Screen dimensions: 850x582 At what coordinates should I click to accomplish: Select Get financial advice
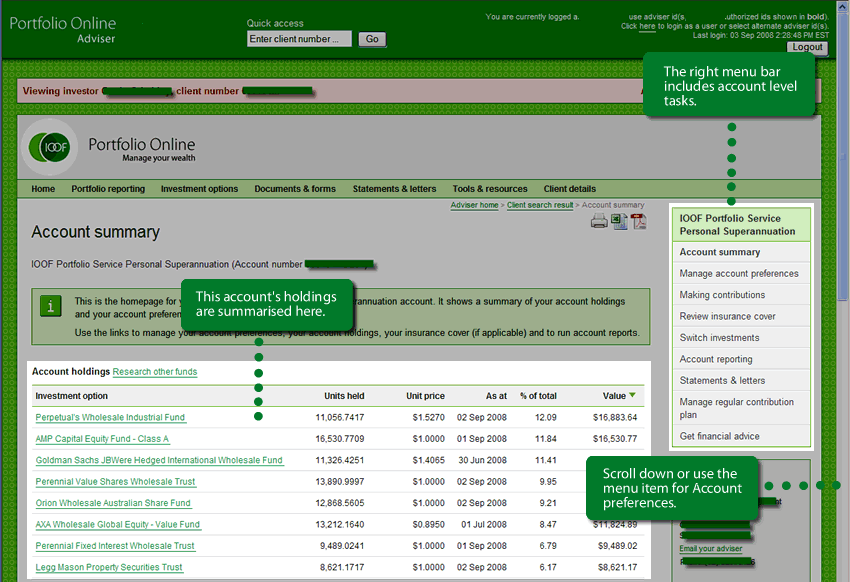click(741, 436)
